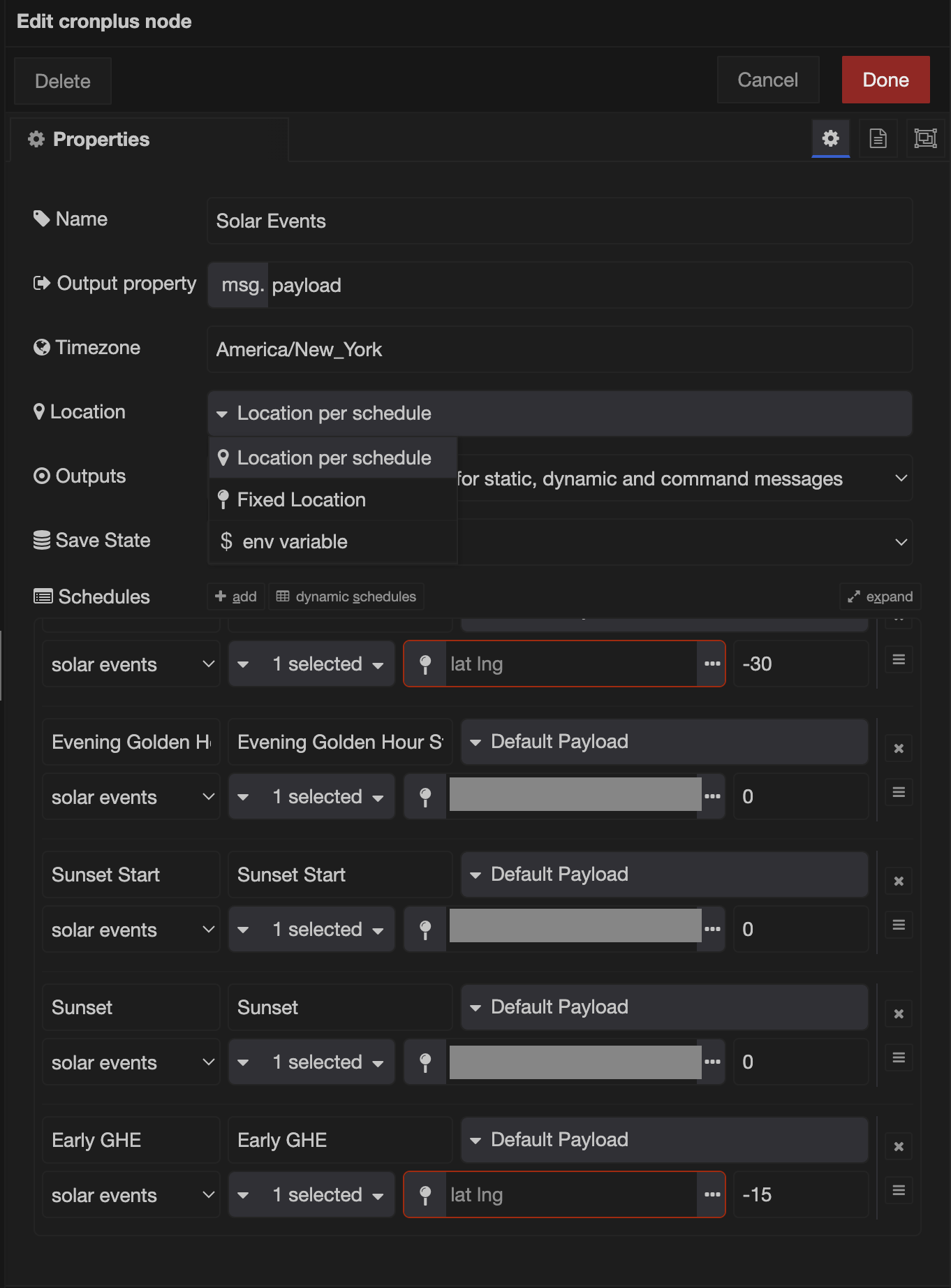Delete the Early GHE schedule row
The height and width of the screenshot is (1288, 951).
pos(899,1147)
